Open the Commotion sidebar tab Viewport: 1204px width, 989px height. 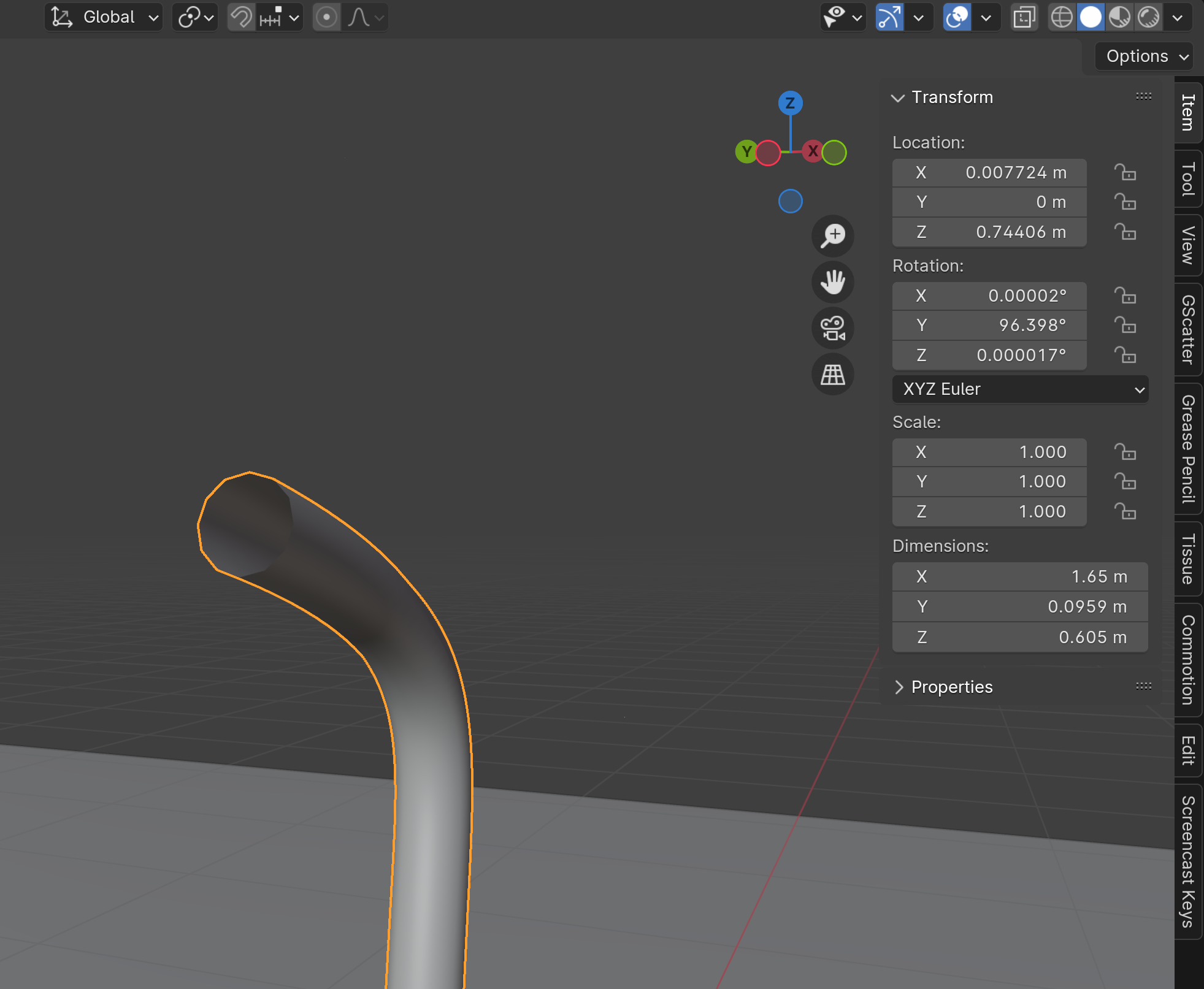(x=1188, y=660)
